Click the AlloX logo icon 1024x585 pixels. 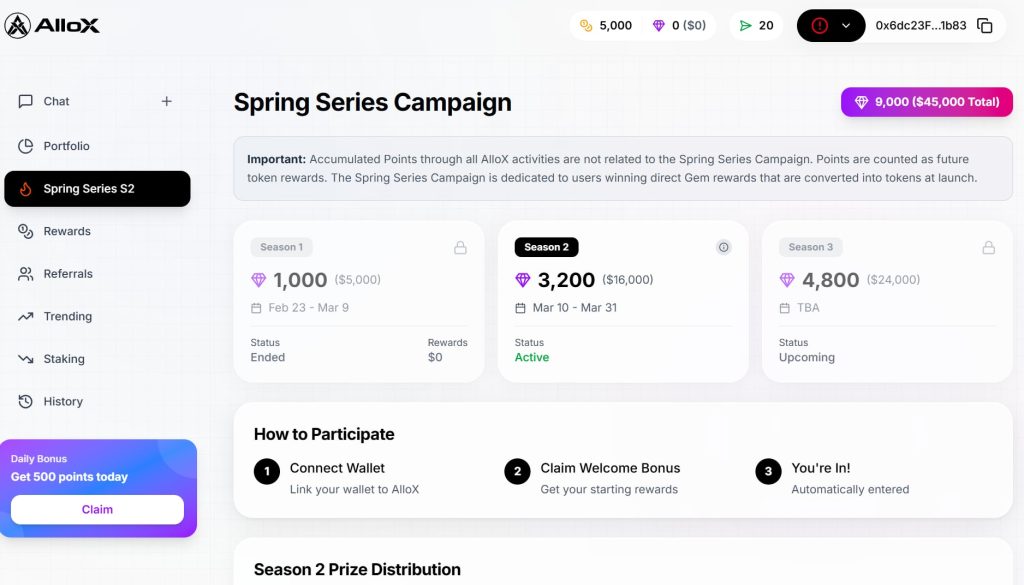coord(17,26)
